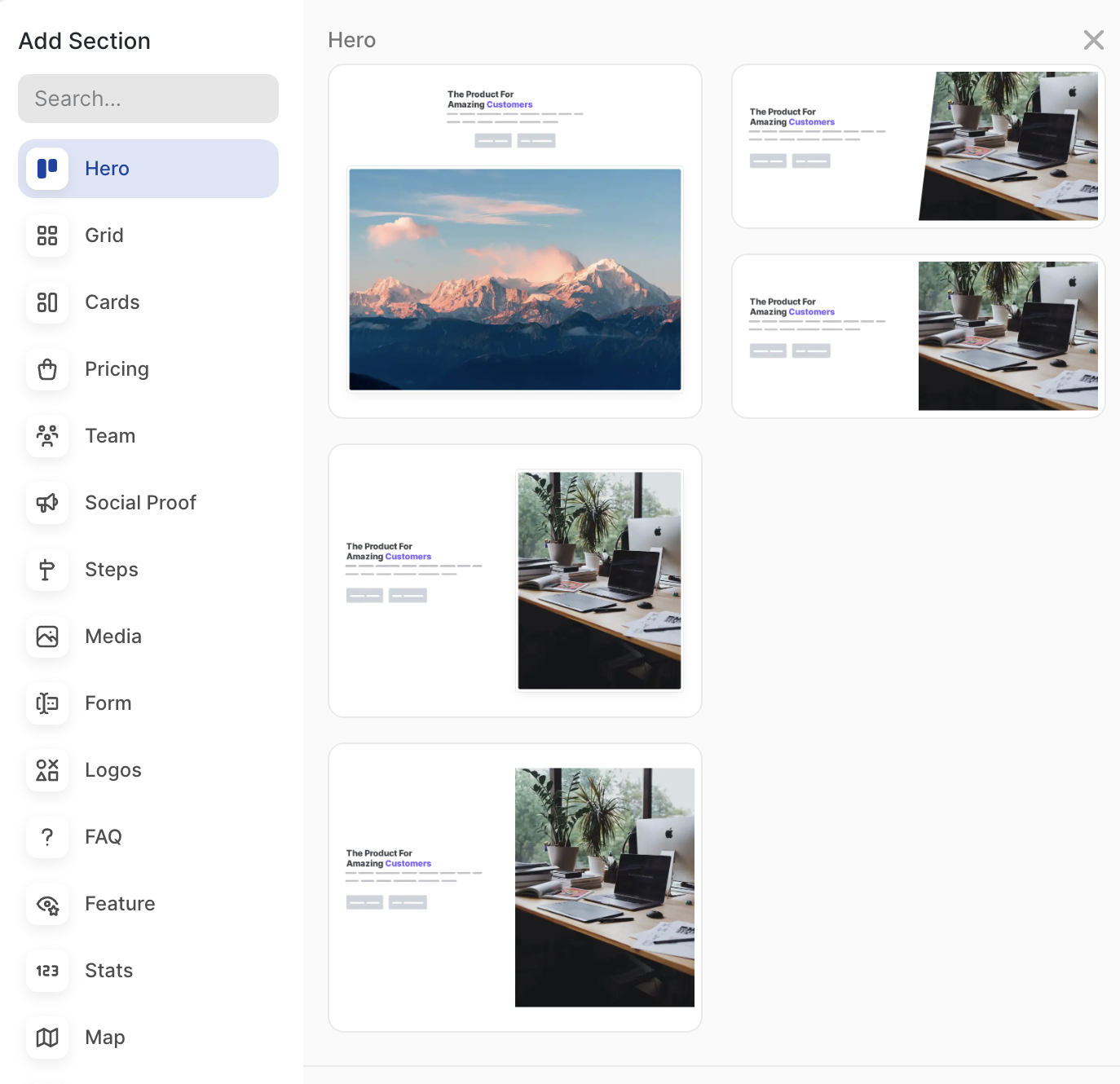Click the Logos shapes icon
This screenshot has height=1084, width=1120.
tap(47, 770)
